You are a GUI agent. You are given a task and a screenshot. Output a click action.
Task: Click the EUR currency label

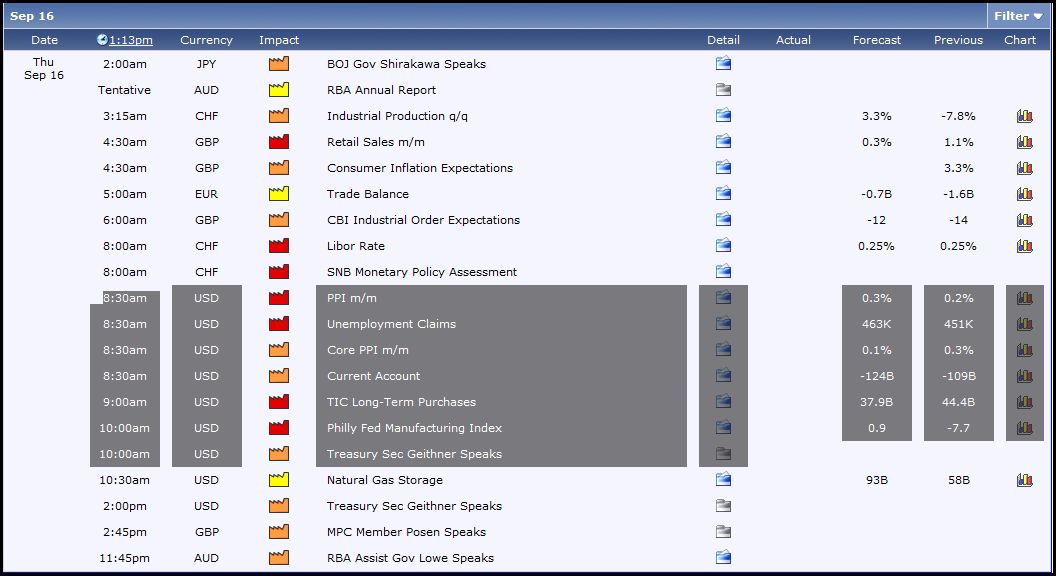206,194
